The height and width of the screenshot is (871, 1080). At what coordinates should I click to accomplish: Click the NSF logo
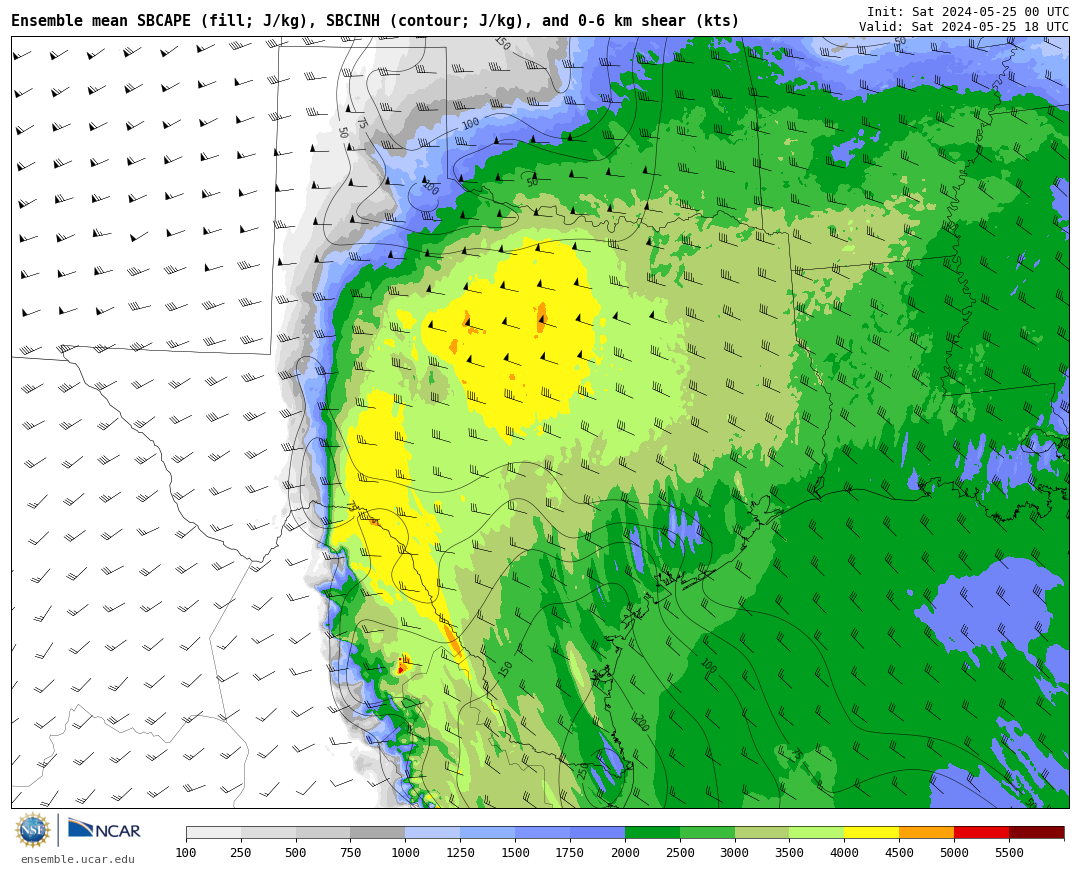[x=33, y=830]
